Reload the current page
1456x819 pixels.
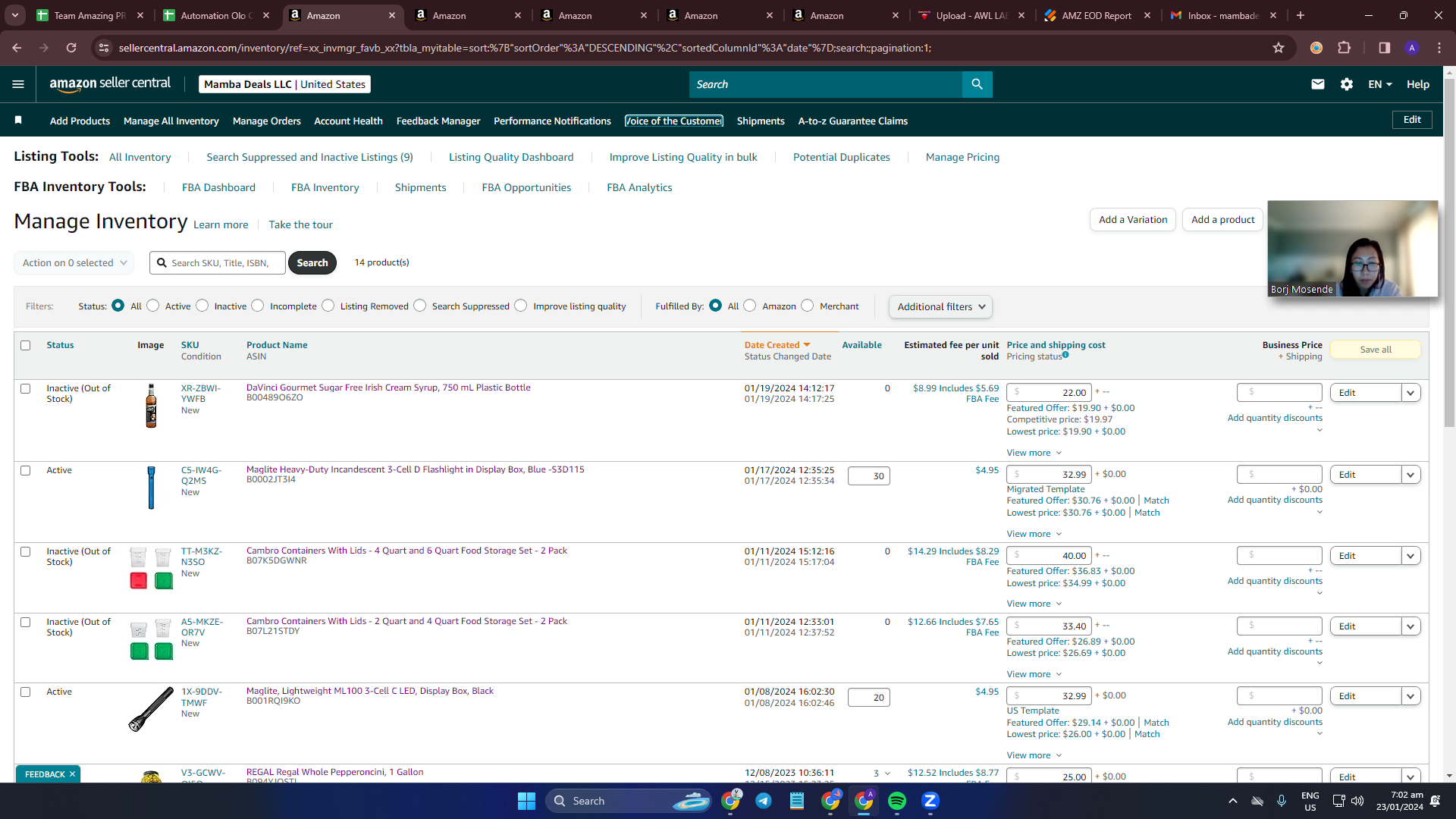pos(71,48)
